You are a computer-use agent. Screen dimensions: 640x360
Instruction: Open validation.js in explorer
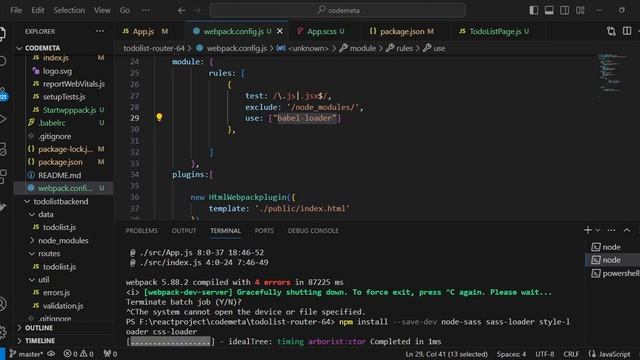(x=64, y=306)
